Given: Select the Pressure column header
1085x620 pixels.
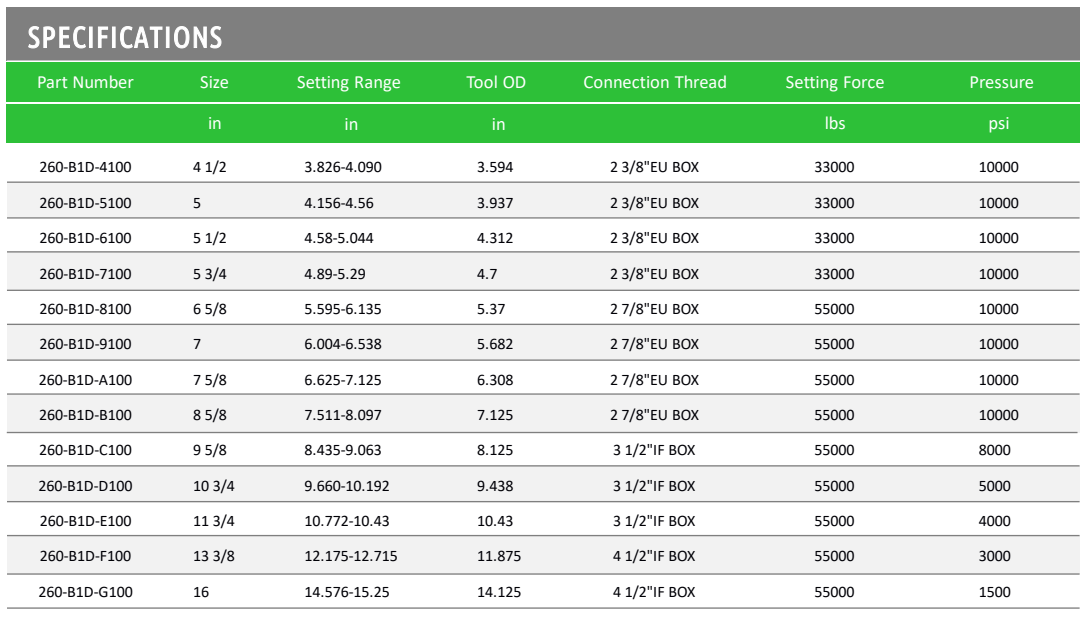Looking at the screenshot, I should tap(1001, 82).
